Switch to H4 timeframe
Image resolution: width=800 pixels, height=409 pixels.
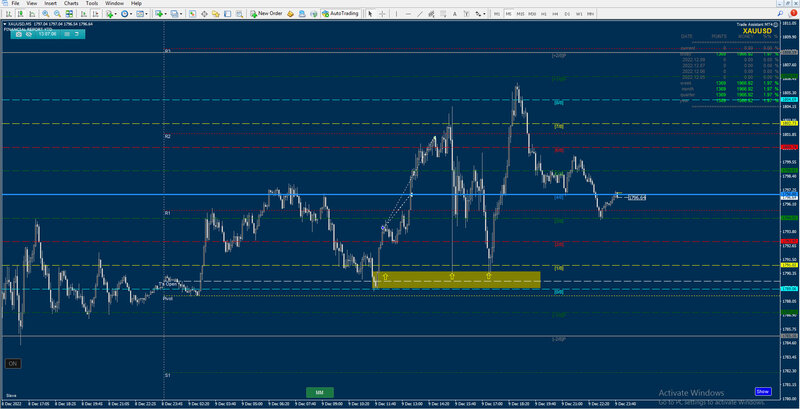pyautogui.click(x=555, y=14)
